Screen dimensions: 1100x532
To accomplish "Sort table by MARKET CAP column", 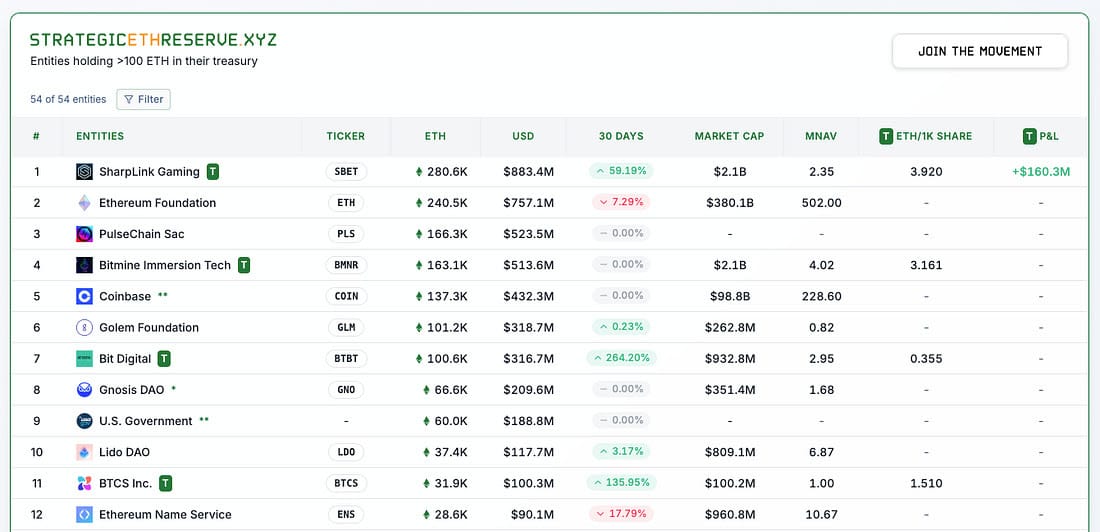I will (730, 136).
